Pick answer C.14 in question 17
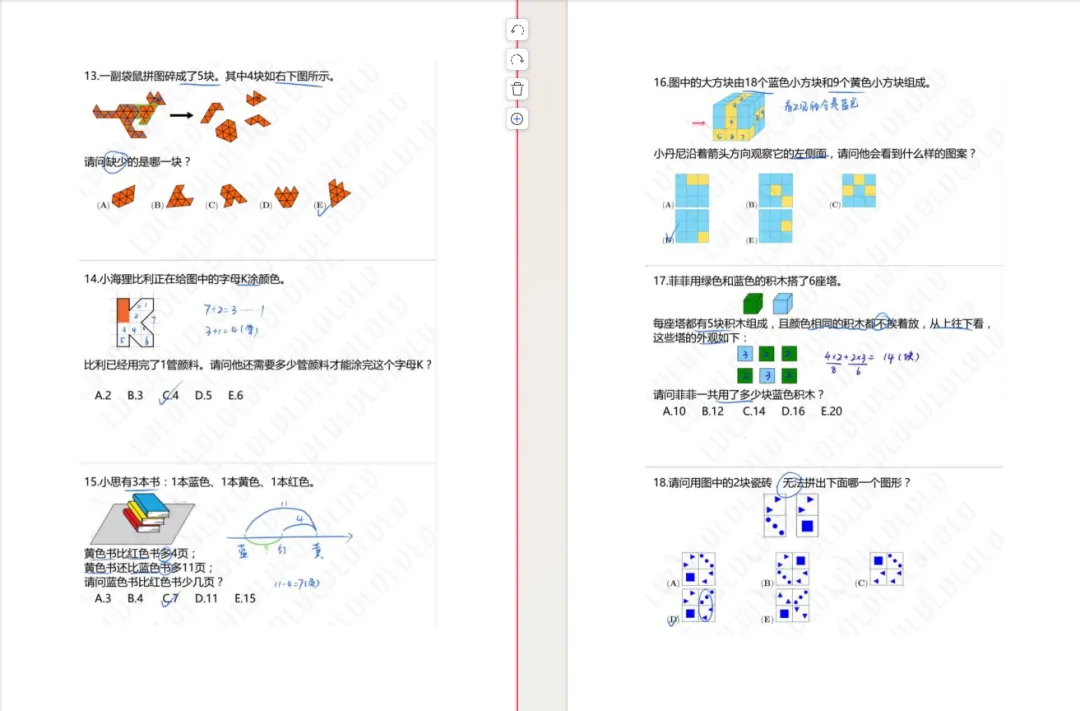 754,411
